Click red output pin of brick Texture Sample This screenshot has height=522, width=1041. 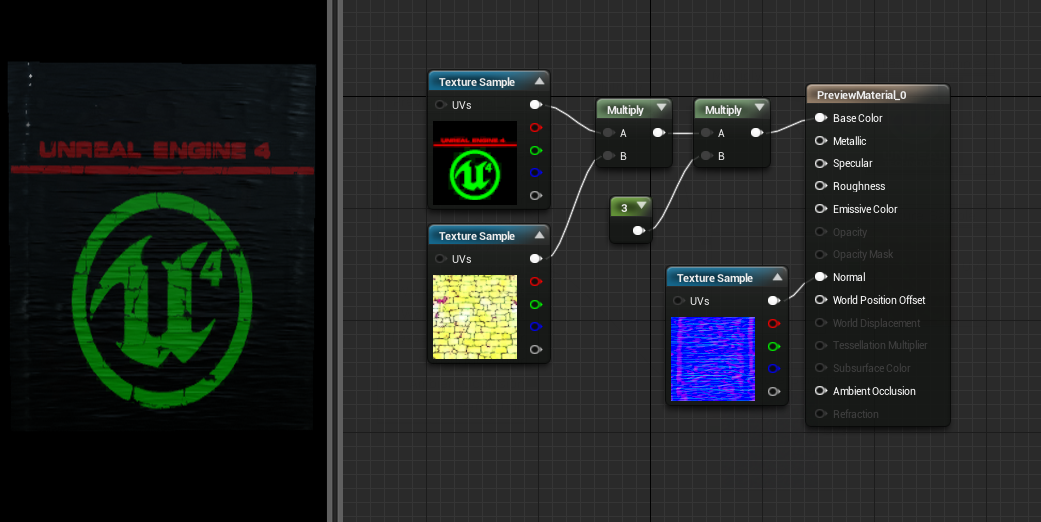point(536,282)
